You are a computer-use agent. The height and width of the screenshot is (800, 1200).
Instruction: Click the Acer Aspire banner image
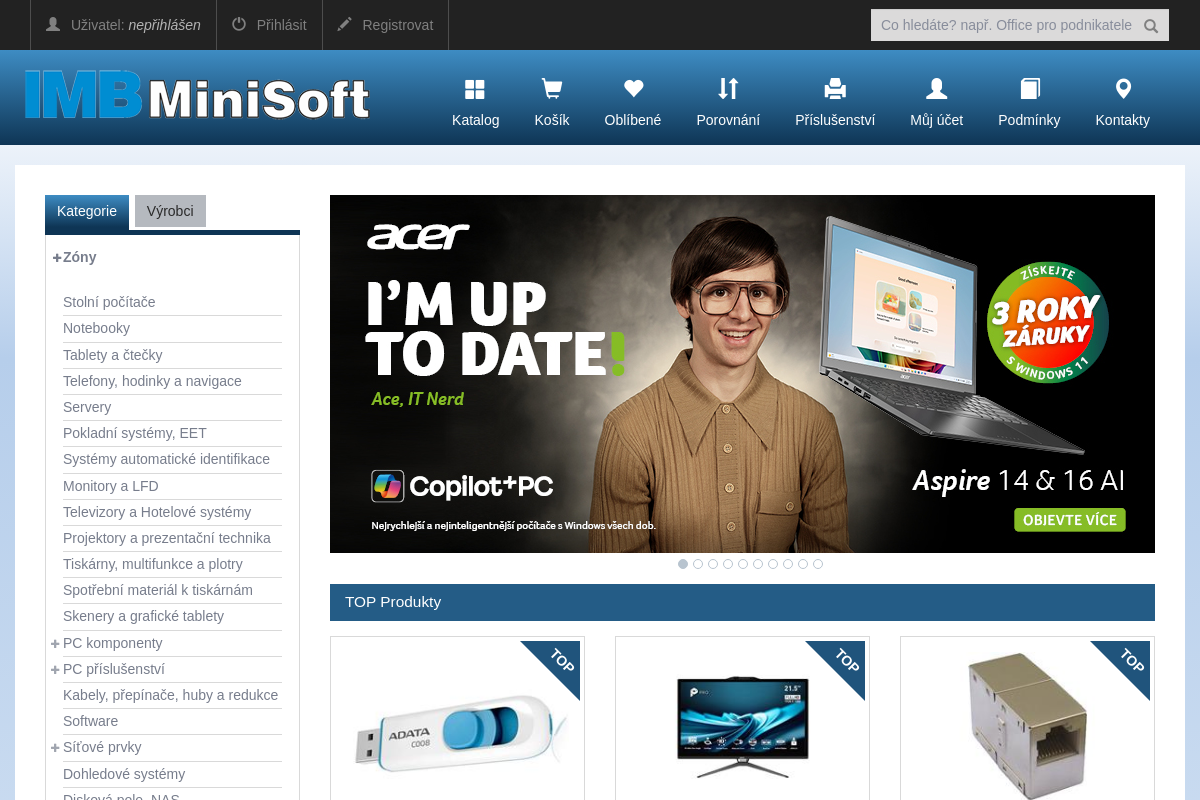pyautogui.click(x=742, y=374)
